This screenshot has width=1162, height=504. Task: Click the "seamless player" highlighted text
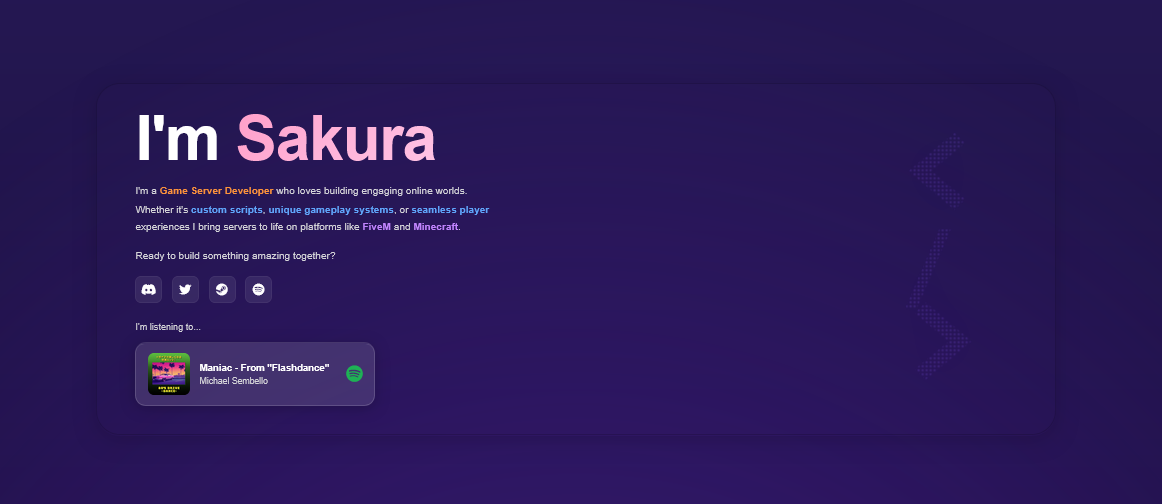(451, 210)
